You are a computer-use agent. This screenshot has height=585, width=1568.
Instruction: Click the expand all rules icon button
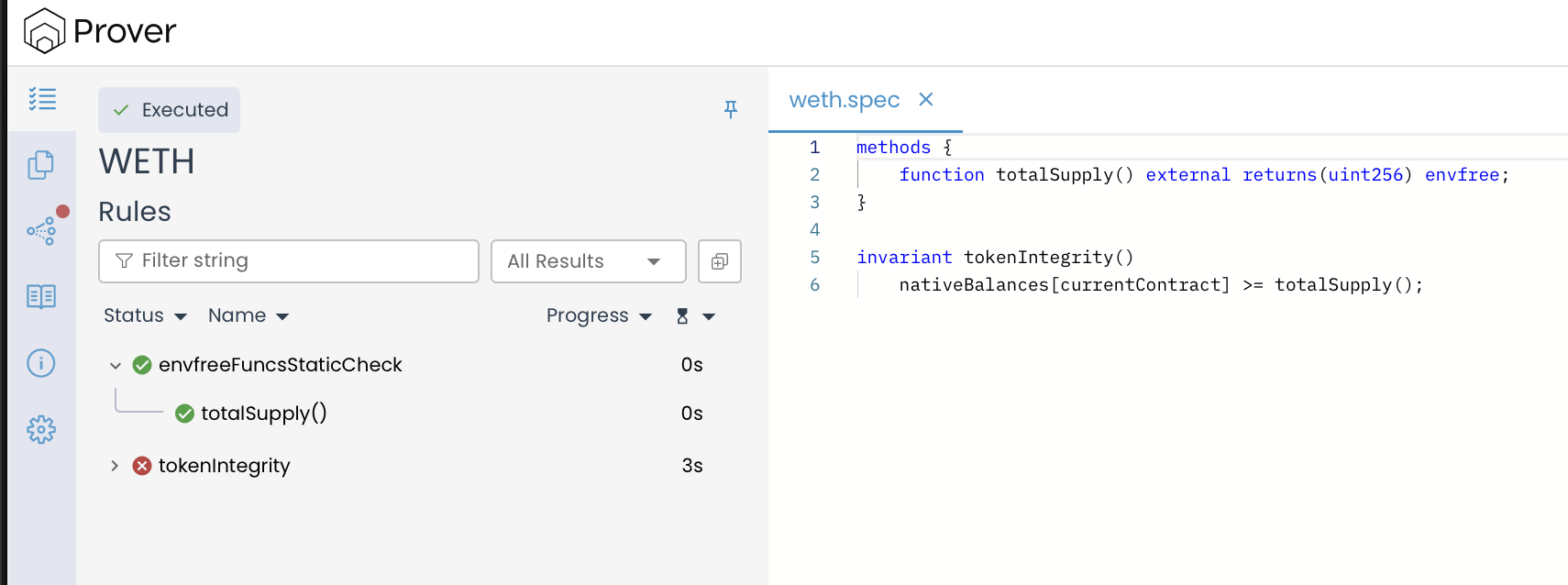coord(719,261)
